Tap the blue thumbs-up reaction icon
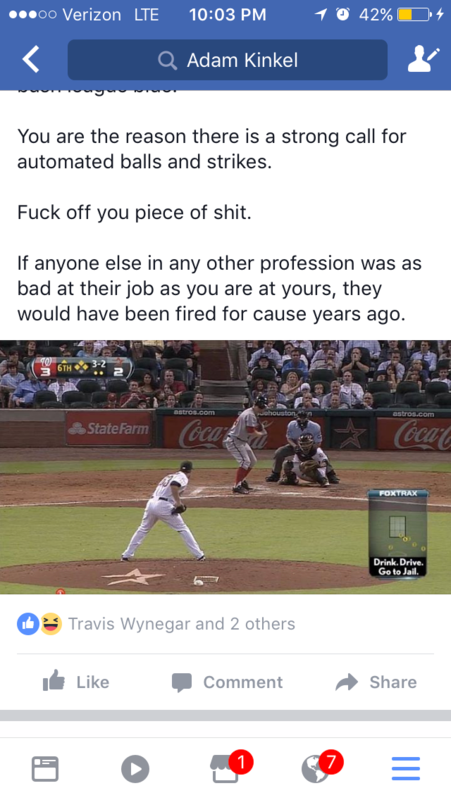Screen dimensions: 451x800 point(28,623)
